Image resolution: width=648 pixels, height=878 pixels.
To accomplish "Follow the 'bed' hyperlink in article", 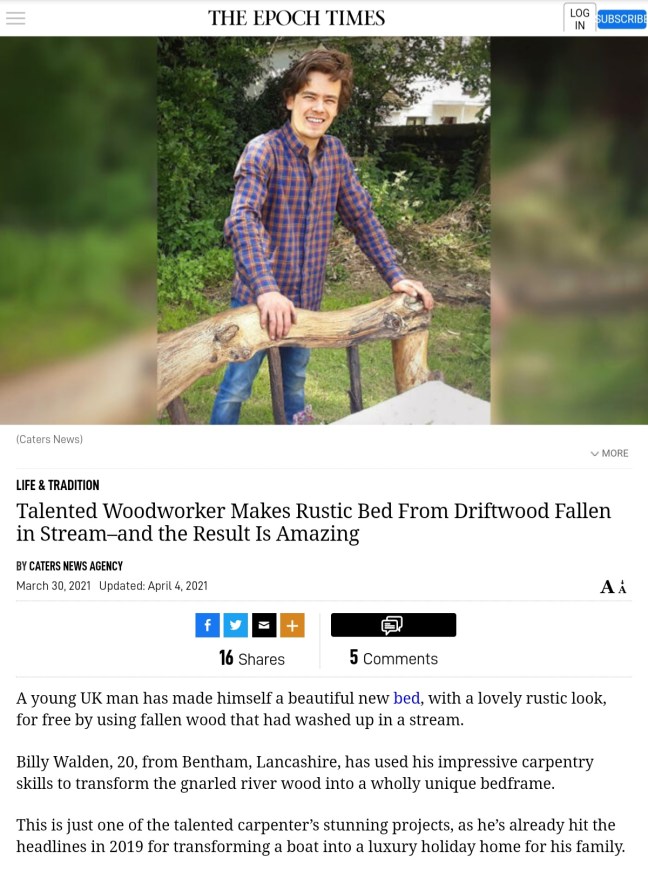I will (x=407, y=698).
